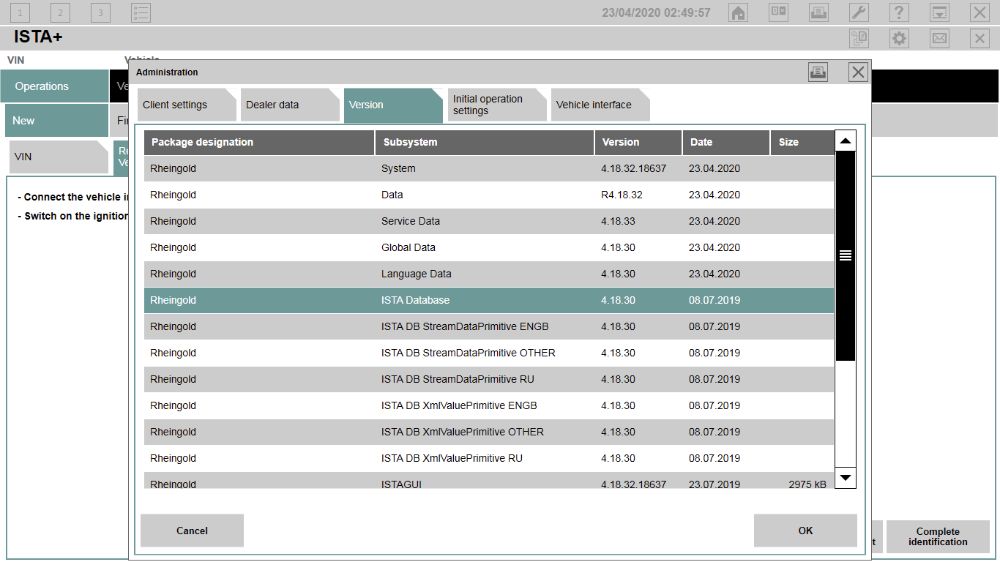Image resolution: width=1000 pixels, height=562 pixels.
Task: Open the help question mark icon
Action: click(899, 13)
